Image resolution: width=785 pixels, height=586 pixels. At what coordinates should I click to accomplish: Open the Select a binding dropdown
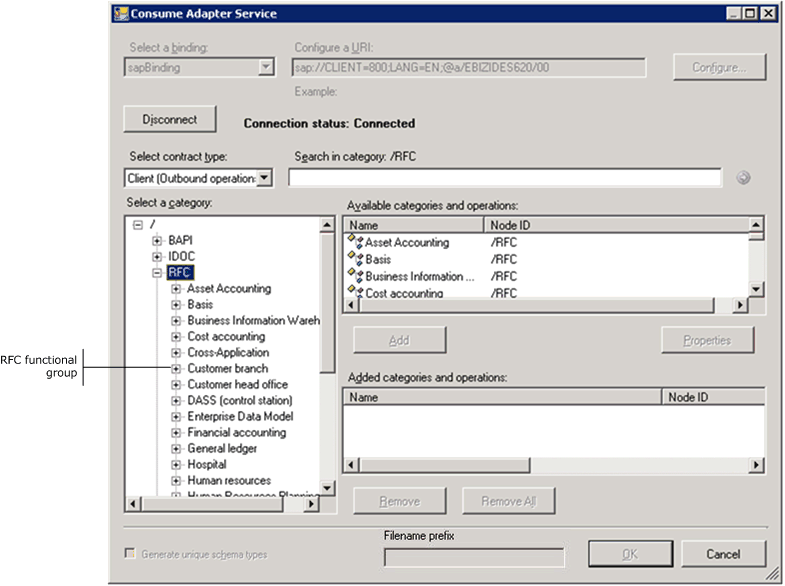[266, 67]
